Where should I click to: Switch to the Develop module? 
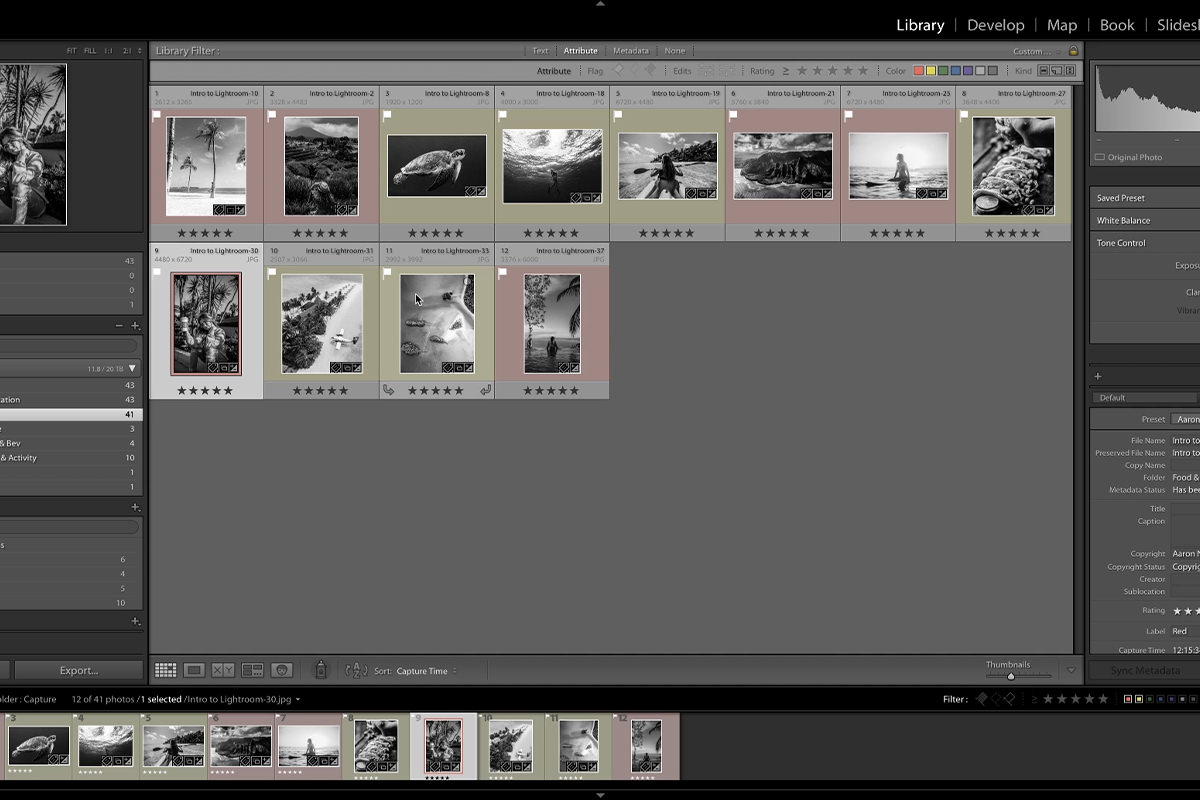(x=995, y=25)
